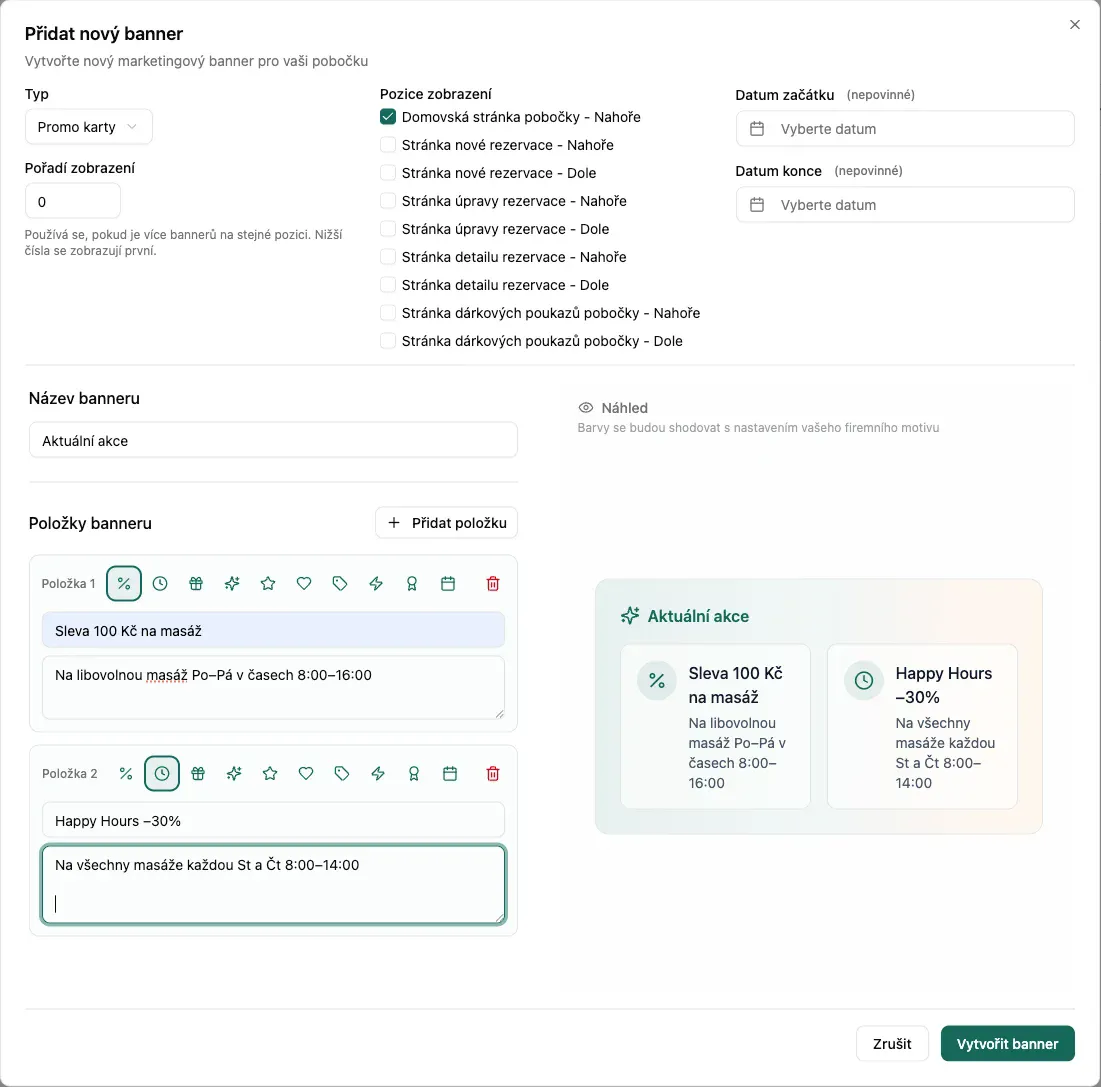
Task: Uncheck Domovská stránka pobočky - Nahoře
Action: [x=388, y=117]
